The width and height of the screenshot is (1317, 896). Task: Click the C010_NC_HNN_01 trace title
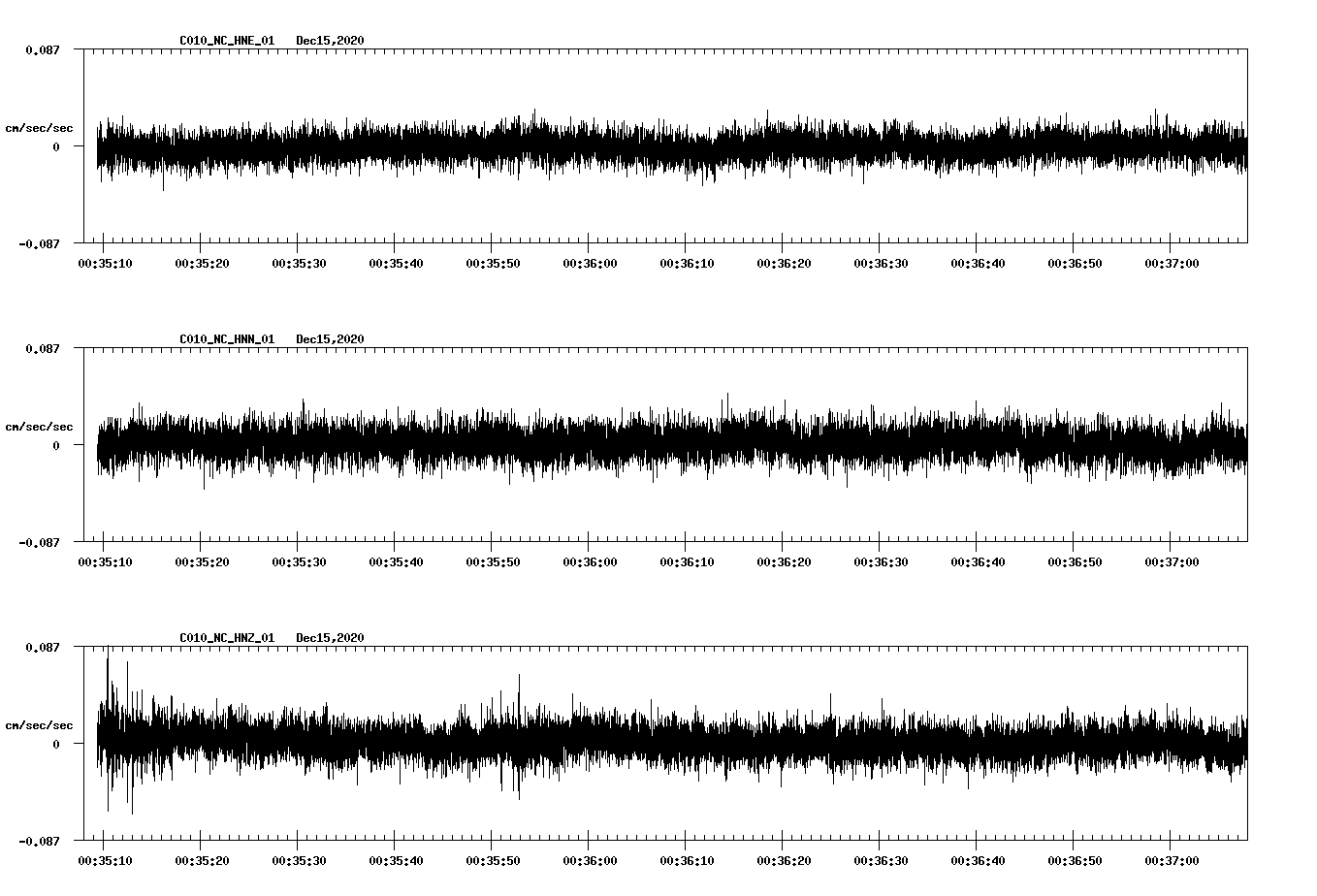click(x=225, y=338)
